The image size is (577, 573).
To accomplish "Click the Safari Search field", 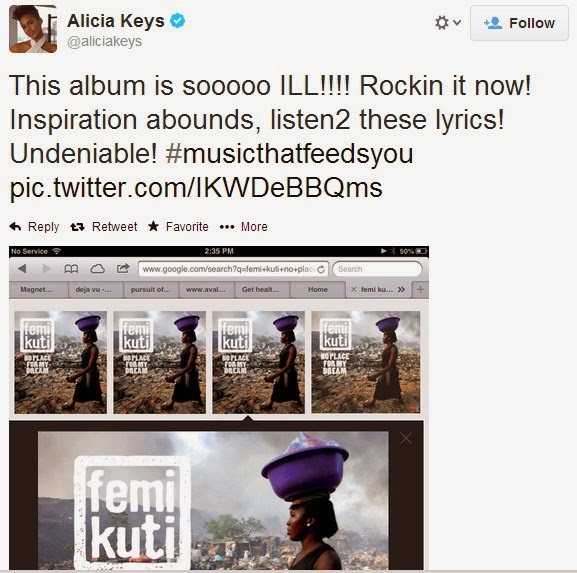I will 377,269.
